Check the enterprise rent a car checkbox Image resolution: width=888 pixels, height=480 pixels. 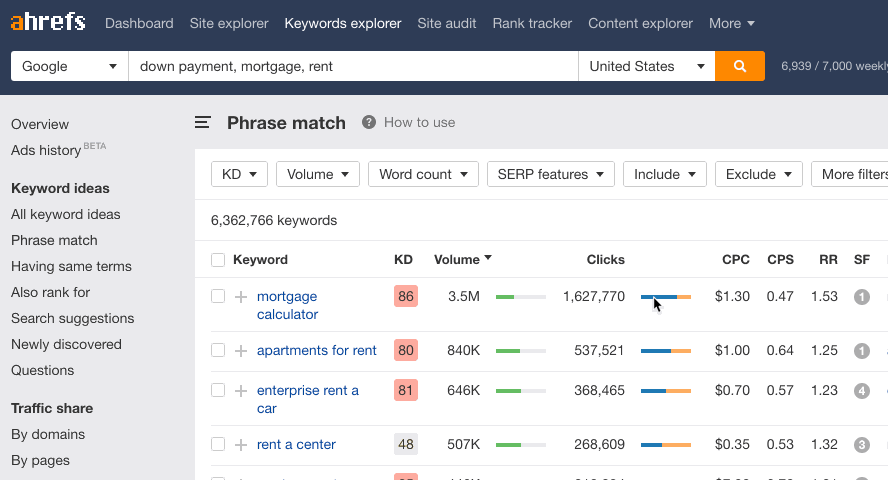pos(218,391)
